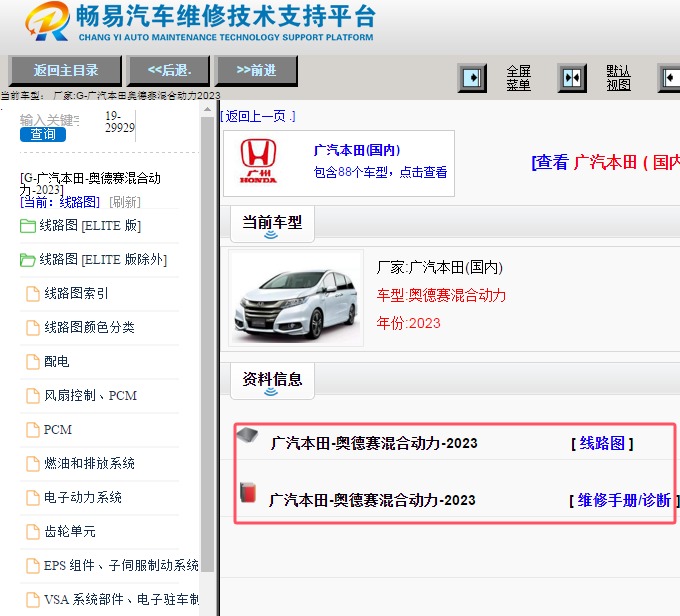Screen dimensions: 680x616
Task: Click the folder icon beside 线路图 [ELITE 版]
Action: (28, 226)
